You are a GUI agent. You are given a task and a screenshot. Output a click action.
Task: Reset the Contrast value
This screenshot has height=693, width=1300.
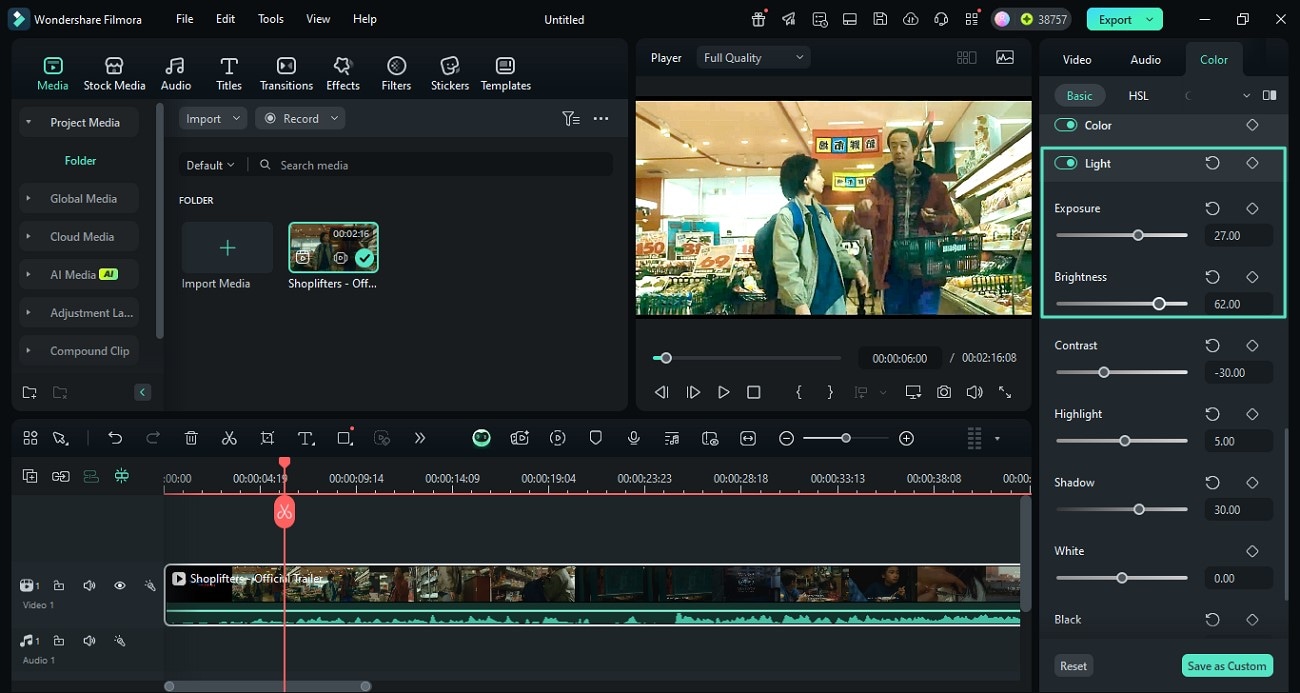tap(1212, 345)
